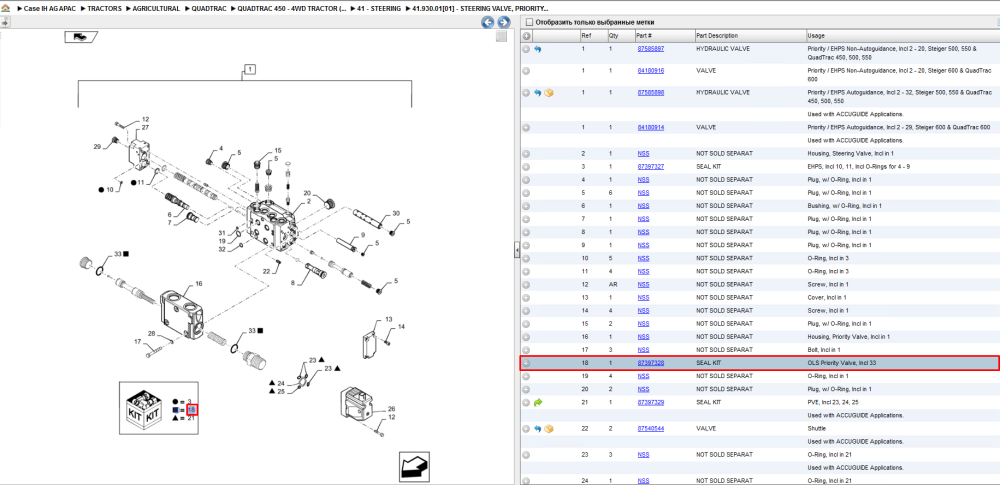Image resolution: width=1000 pixels, height=485 pixels.
Task: Click the NSS link on Ref 16 row
Action: pyautogui.click(x=643, y=337)
